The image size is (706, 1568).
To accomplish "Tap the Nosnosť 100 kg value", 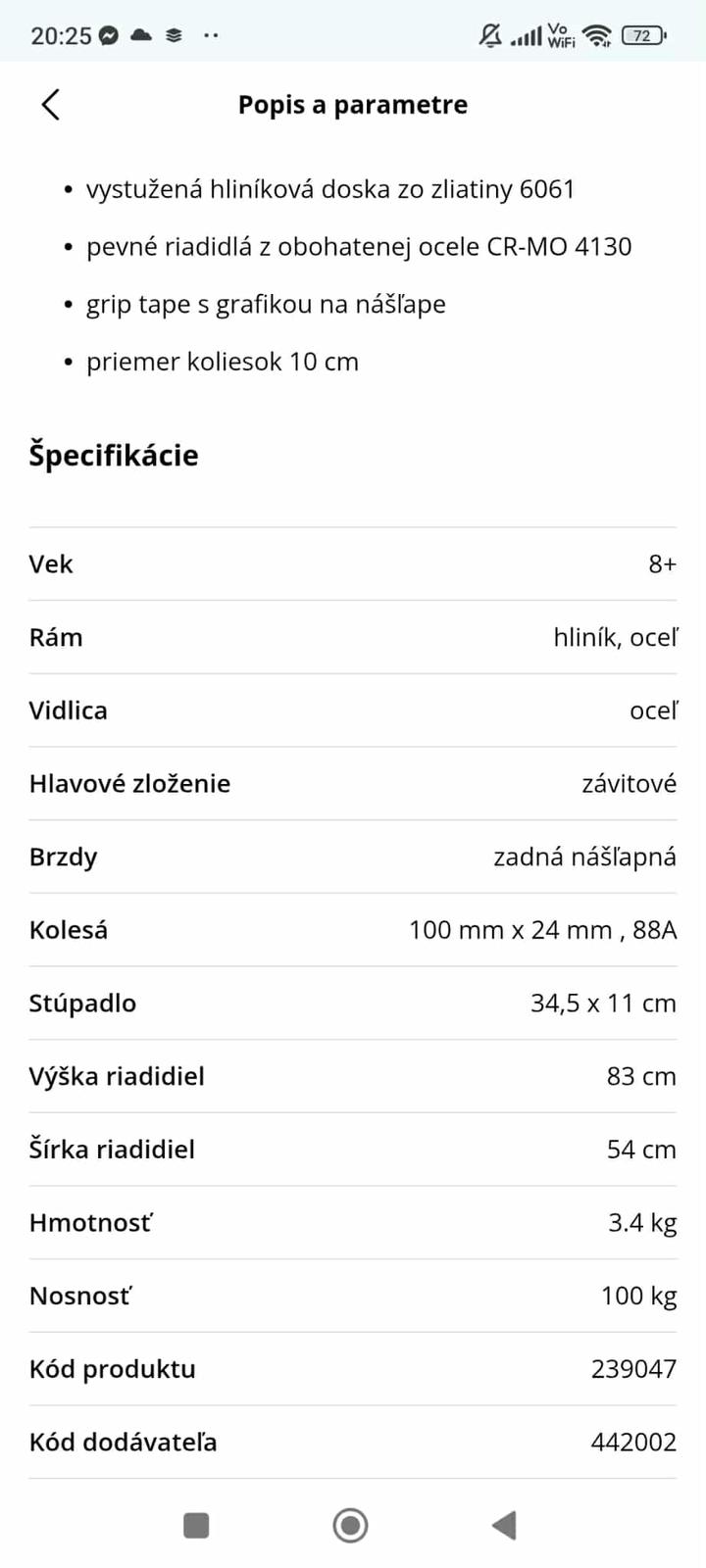I will [x=638, y=1296].
